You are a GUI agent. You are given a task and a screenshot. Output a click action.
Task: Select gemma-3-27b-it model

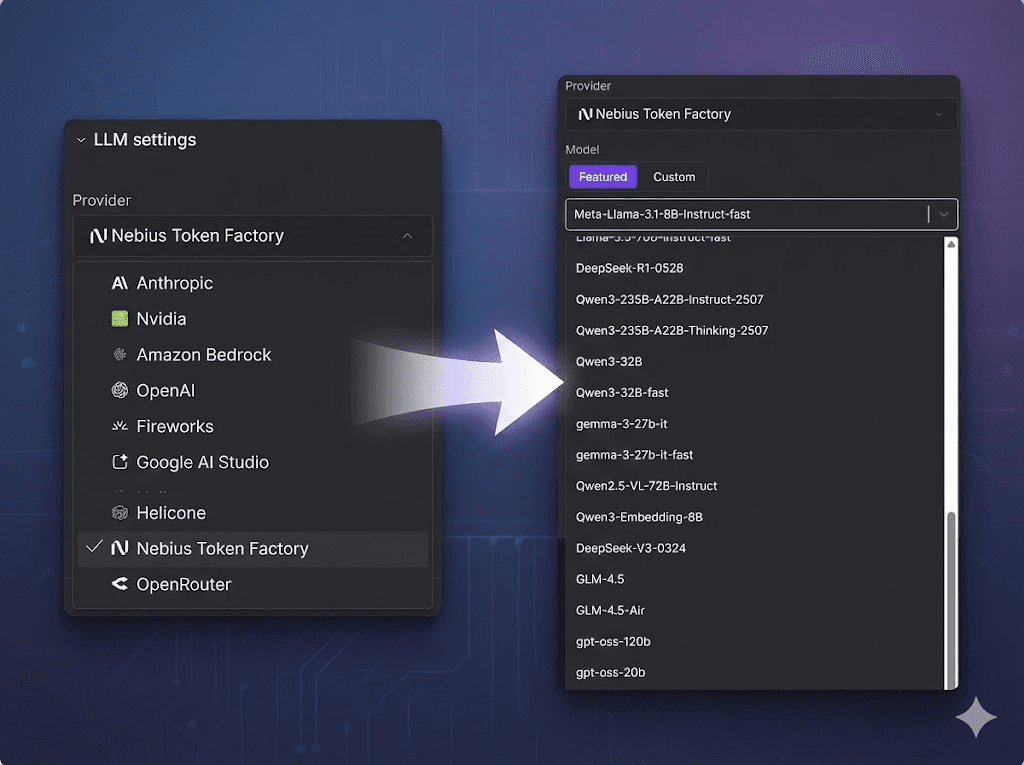click(755, 424)
